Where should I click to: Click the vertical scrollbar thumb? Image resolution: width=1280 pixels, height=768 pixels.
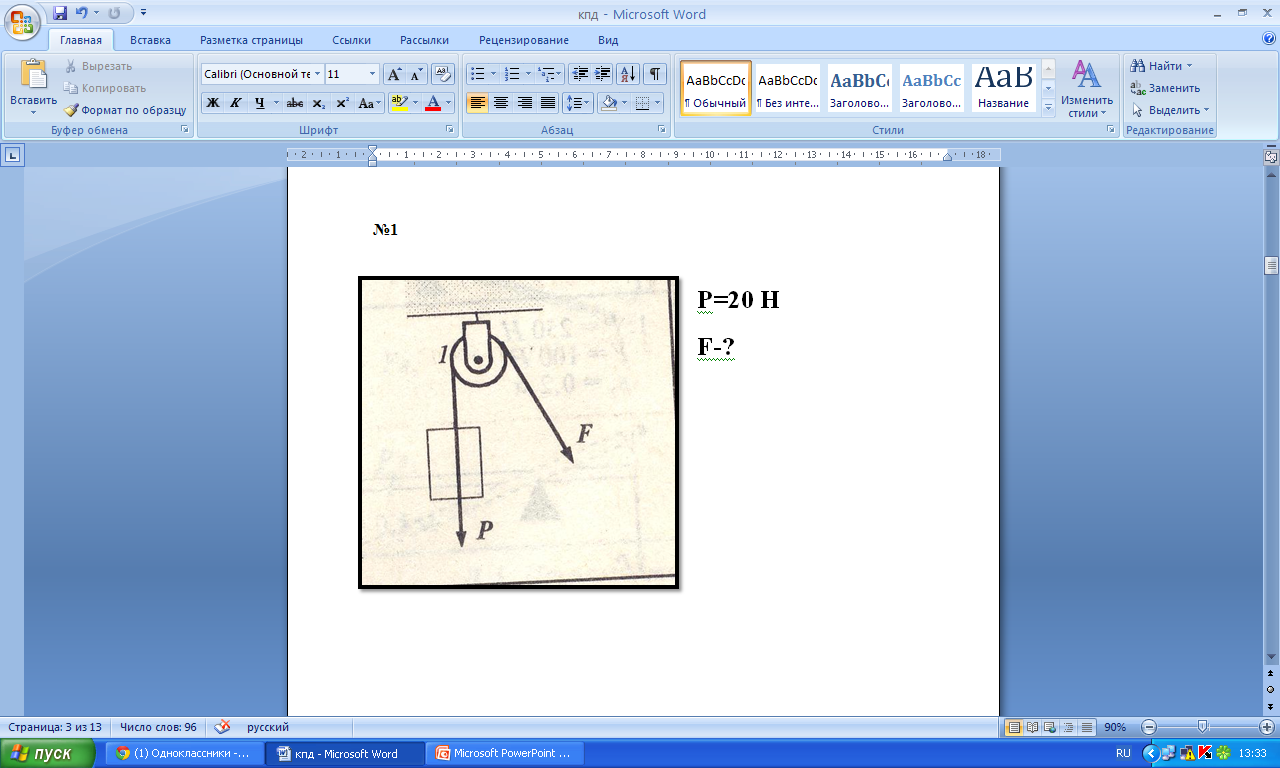click(x=1271, y=265)
